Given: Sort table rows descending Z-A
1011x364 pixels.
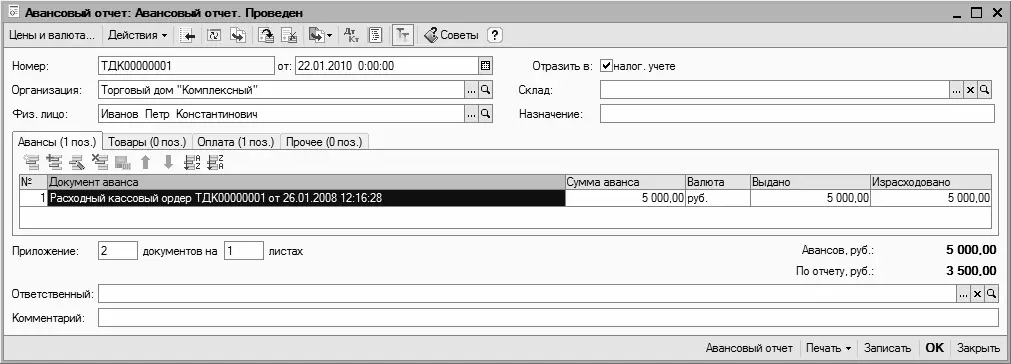Looking at the screenshot, I should [x=215, y=162].
